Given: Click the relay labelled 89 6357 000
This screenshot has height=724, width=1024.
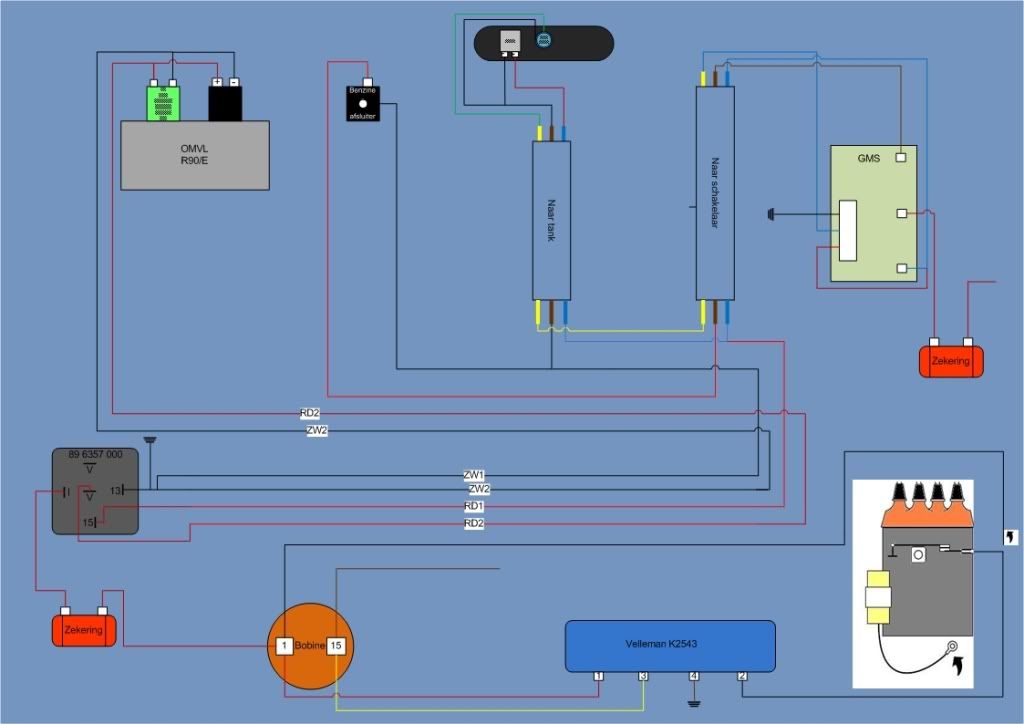Looking at the screenshot, I should [x=95, y=491].
